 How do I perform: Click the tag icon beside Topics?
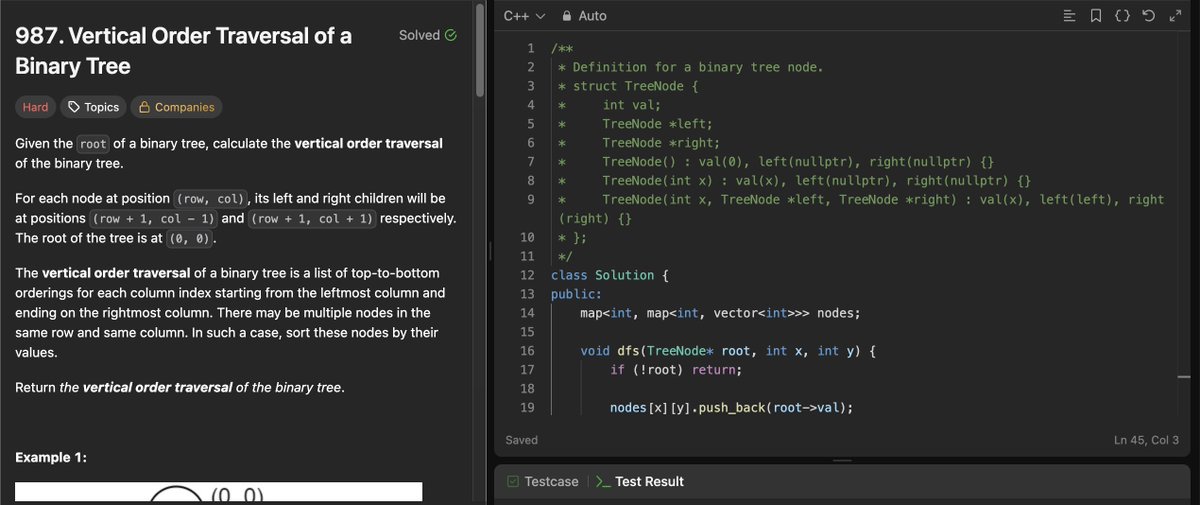click(x=74, y=107)
